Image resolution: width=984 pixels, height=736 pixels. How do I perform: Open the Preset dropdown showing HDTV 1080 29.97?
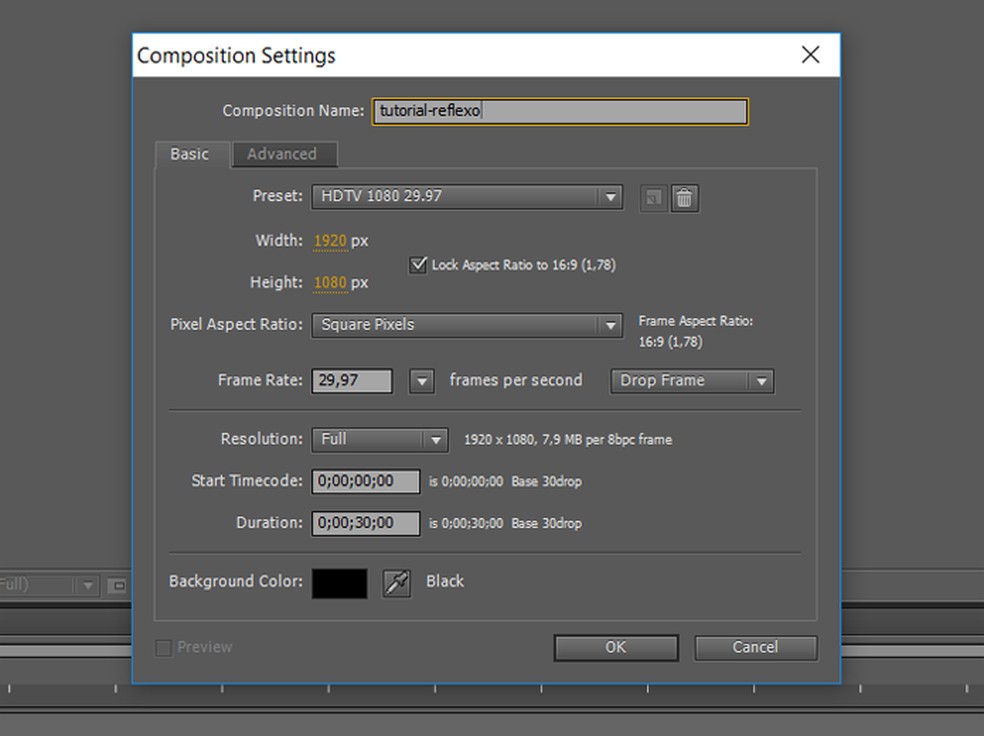[x=466, y=197]
